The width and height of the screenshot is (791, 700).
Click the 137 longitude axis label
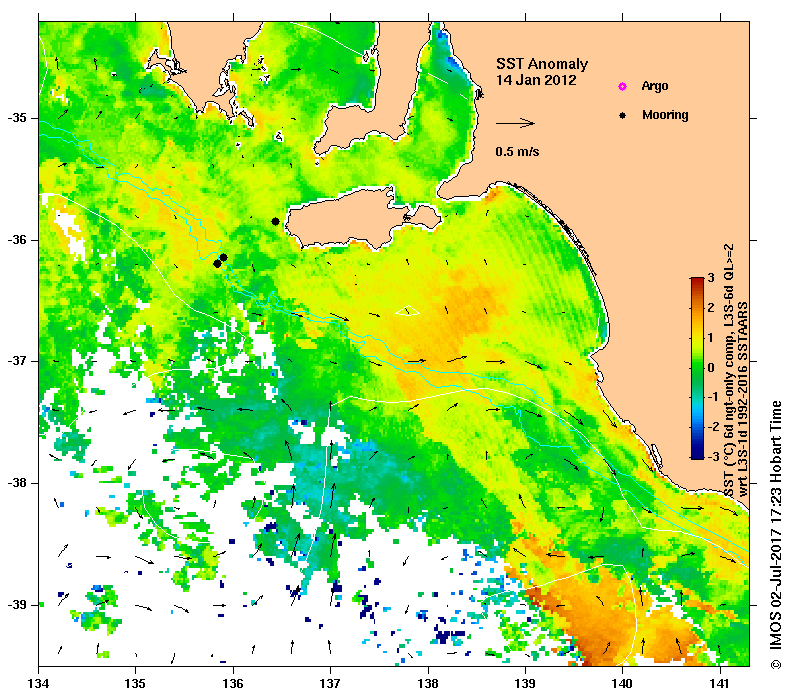[330, 684]
